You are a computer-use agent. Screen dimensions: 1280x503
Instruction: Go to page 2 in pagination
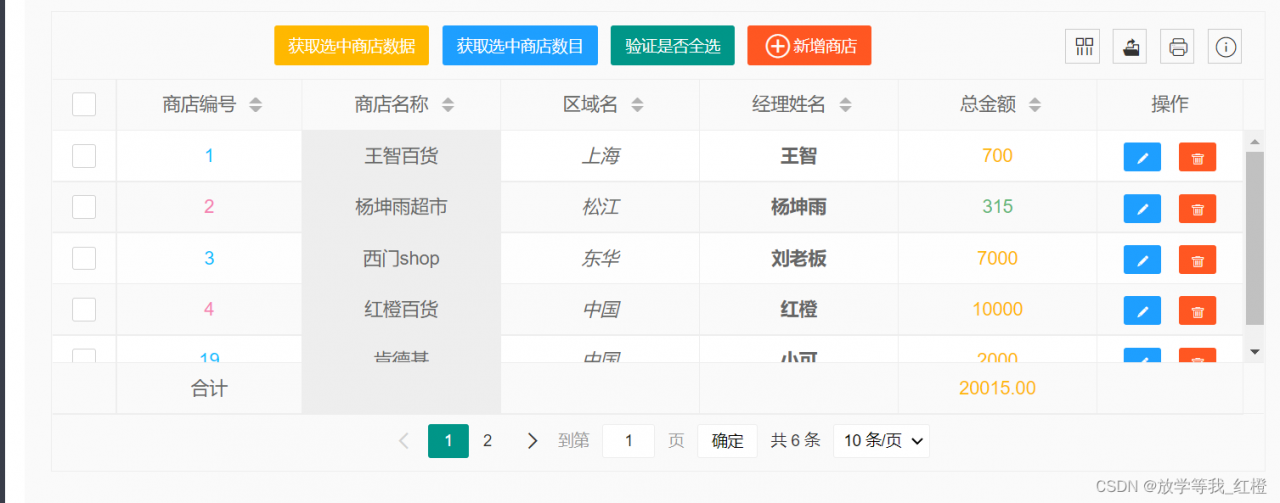488,441
